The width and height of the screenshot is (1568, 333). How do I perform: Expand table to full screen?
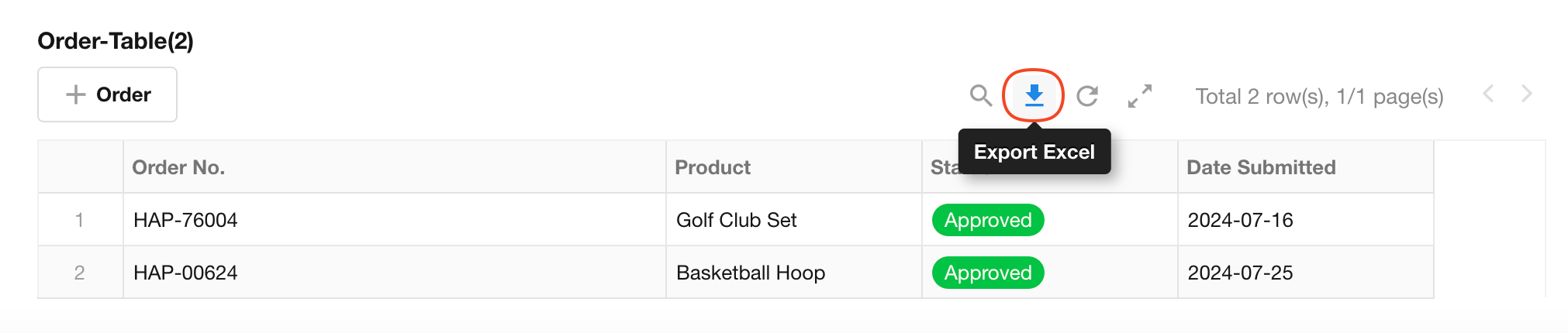click(x=1139, y=96)
